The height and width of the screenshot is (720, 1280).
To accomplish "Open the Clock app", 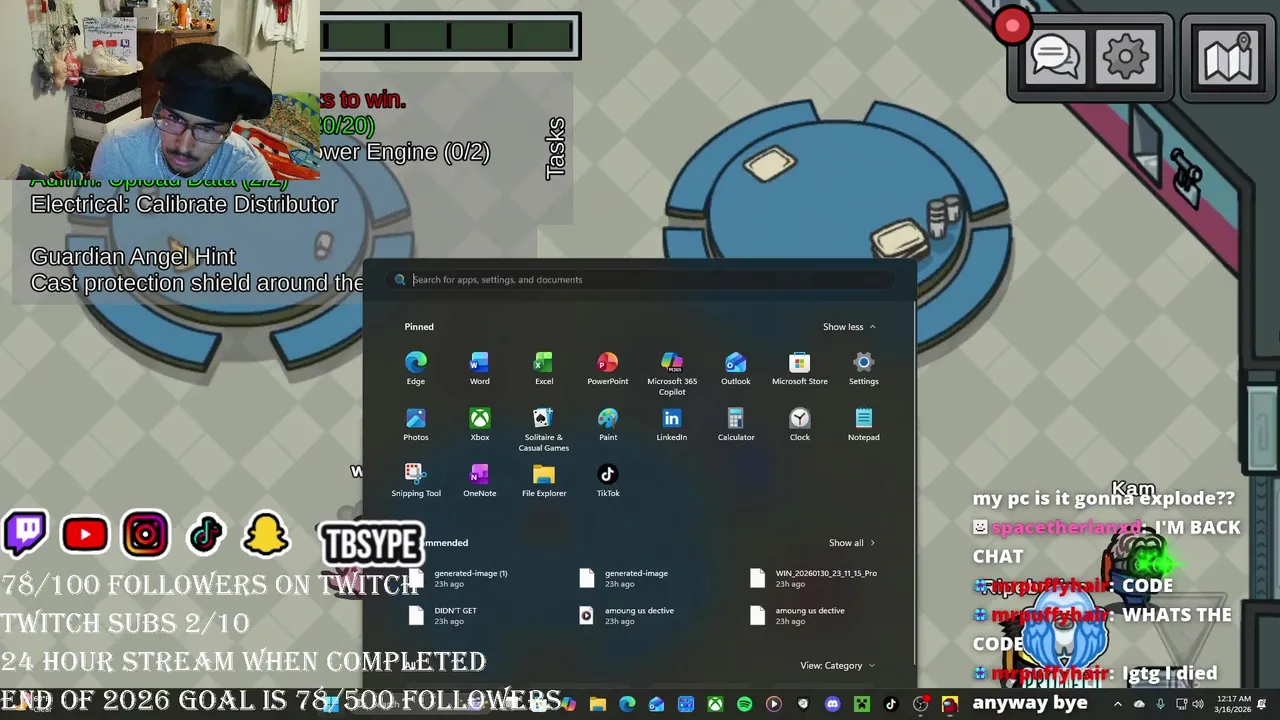I will click(800, 424).
